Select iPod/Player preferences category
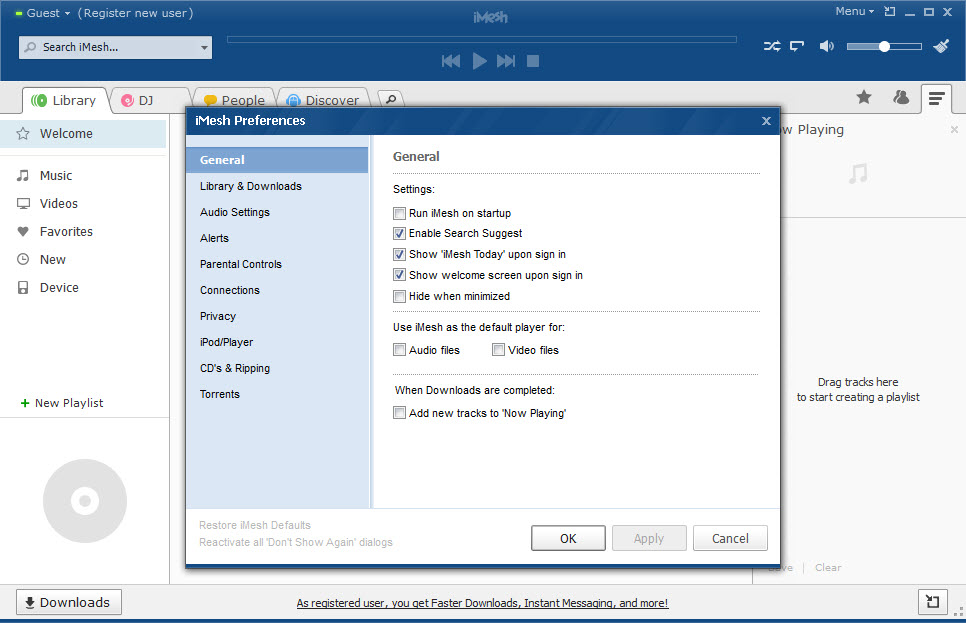The image size is (966, 623). point(277,342)
